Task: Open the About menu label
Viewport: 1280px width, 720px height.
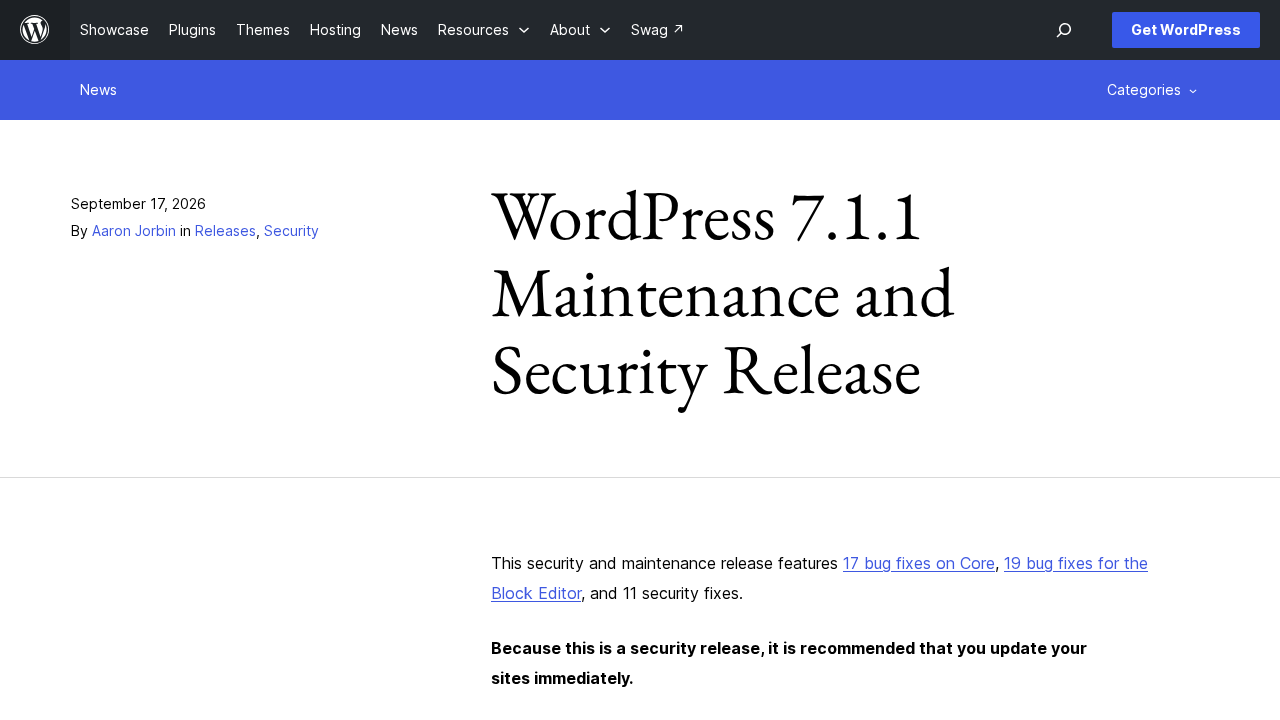Action: coord(570,30)
